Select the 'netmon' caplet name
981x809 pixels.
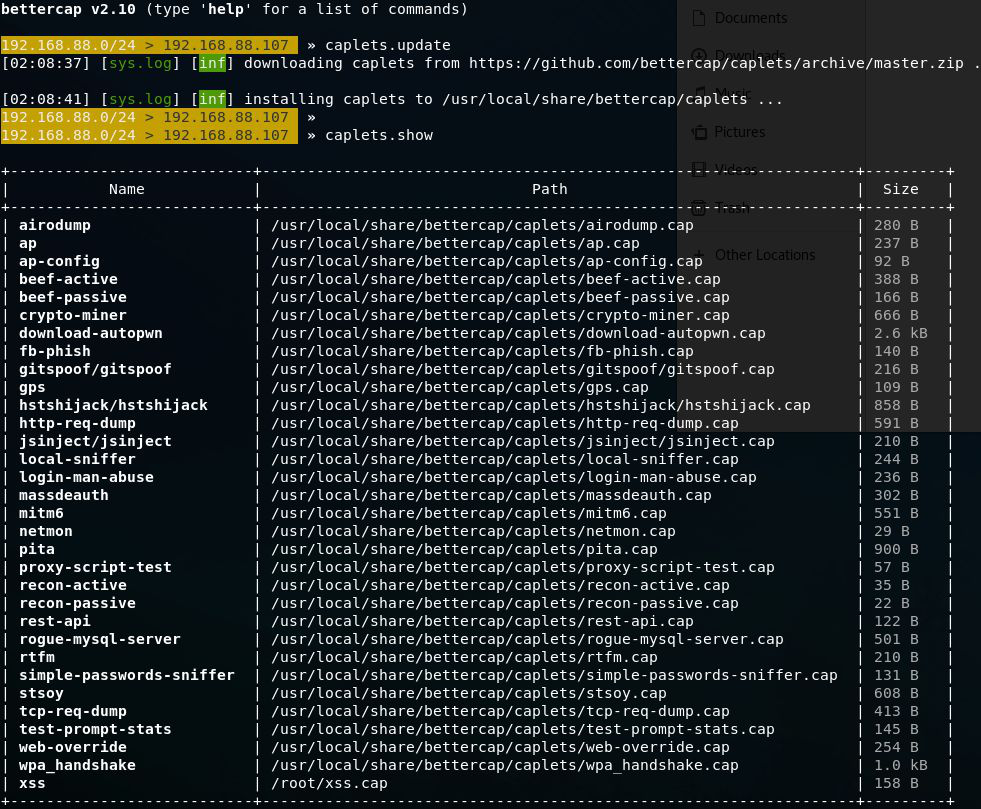point(46,531)
